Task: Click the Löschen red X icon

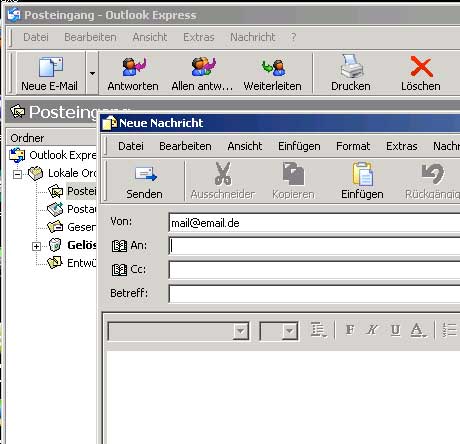Action: [421, 67]
